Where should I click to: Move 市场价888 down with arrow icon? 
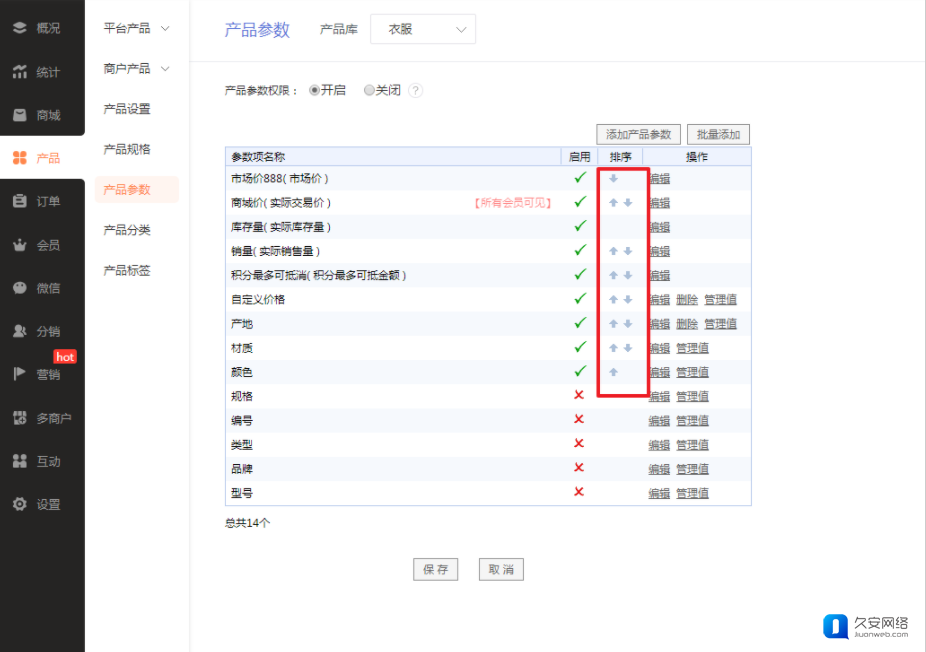[613, 179]
